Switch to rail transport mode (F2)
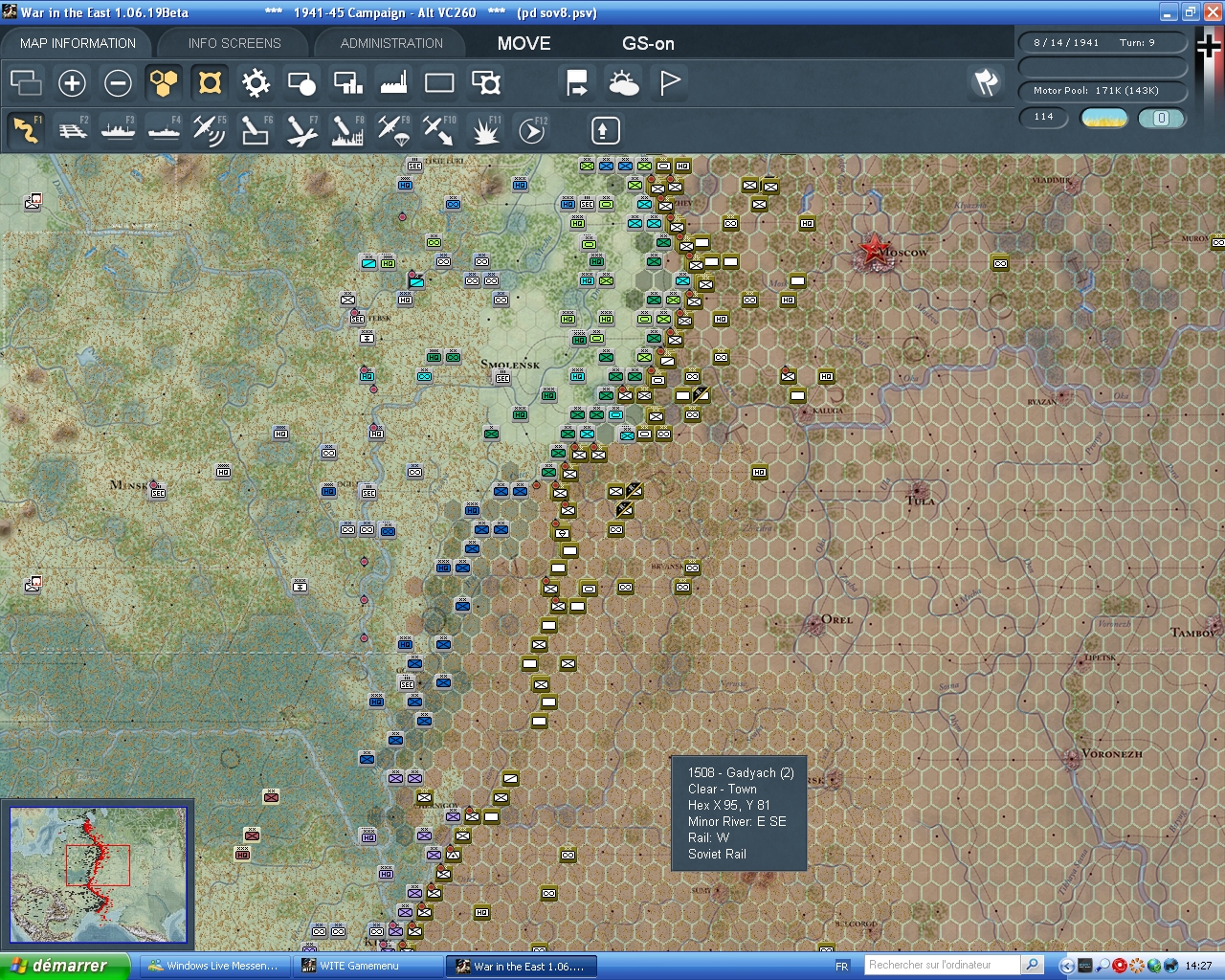The width and height of the screenshot is (1225, 980). (72, 129)
